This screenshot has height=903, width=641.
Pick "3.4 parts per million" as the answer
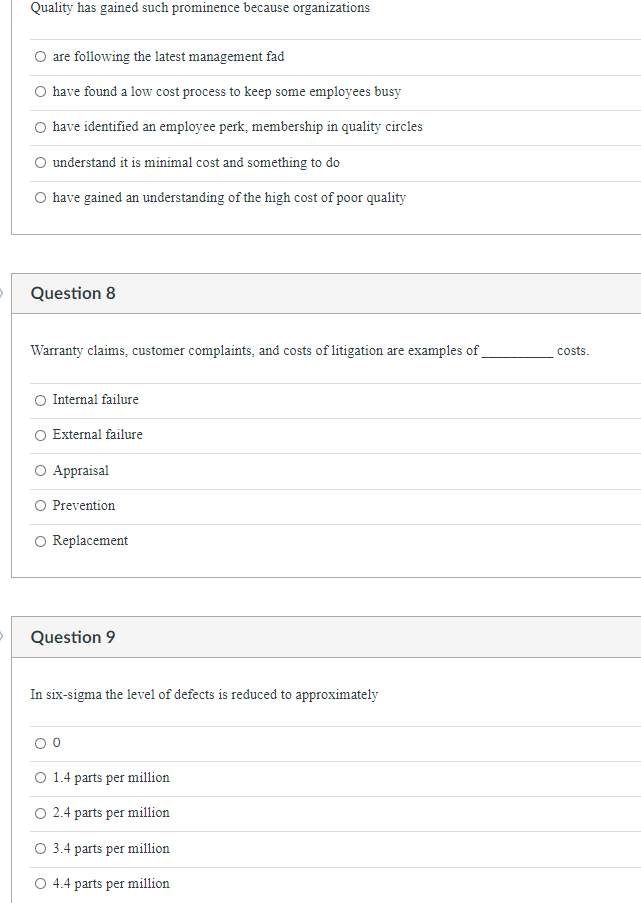pyautogui.click(x=40, y=848)
